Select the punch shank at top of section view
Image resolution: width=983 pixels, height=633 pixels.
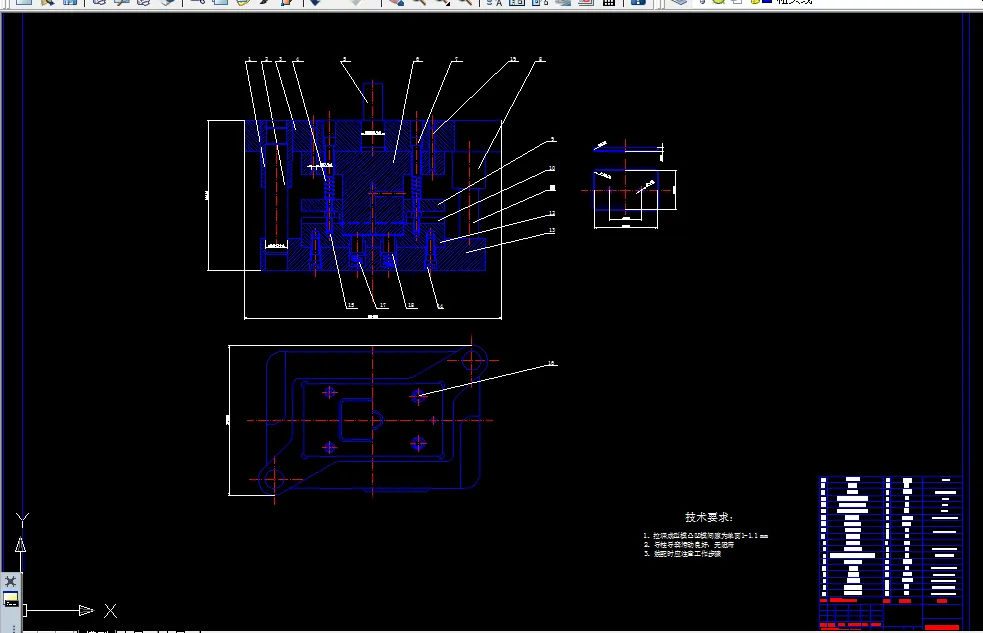click(372, 102)
